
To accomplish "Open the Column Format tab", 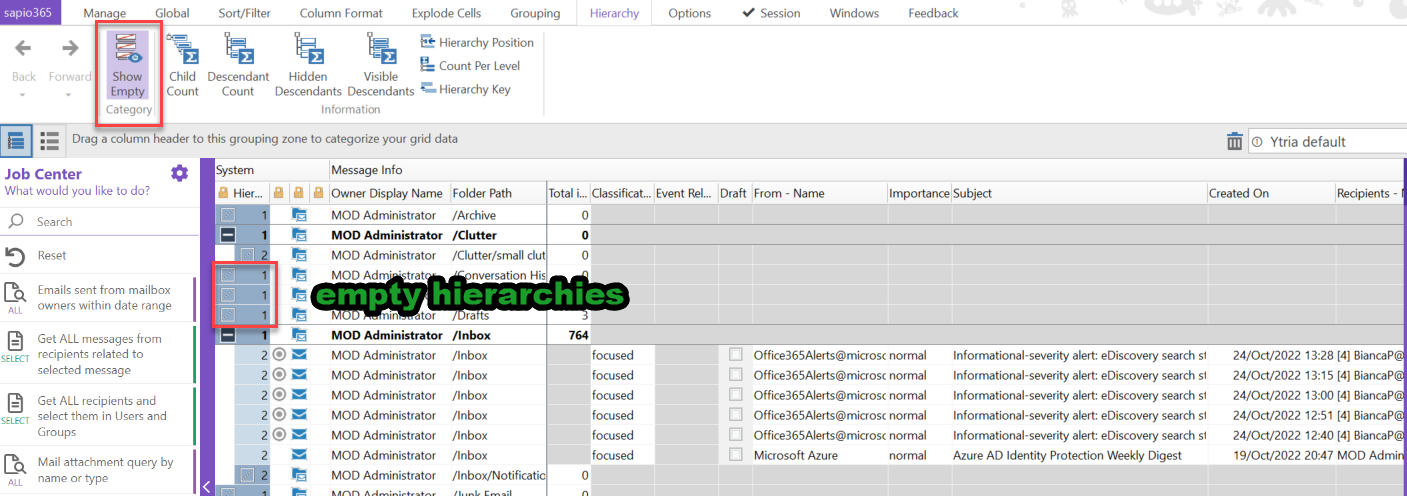I will (x=340, y=13).
